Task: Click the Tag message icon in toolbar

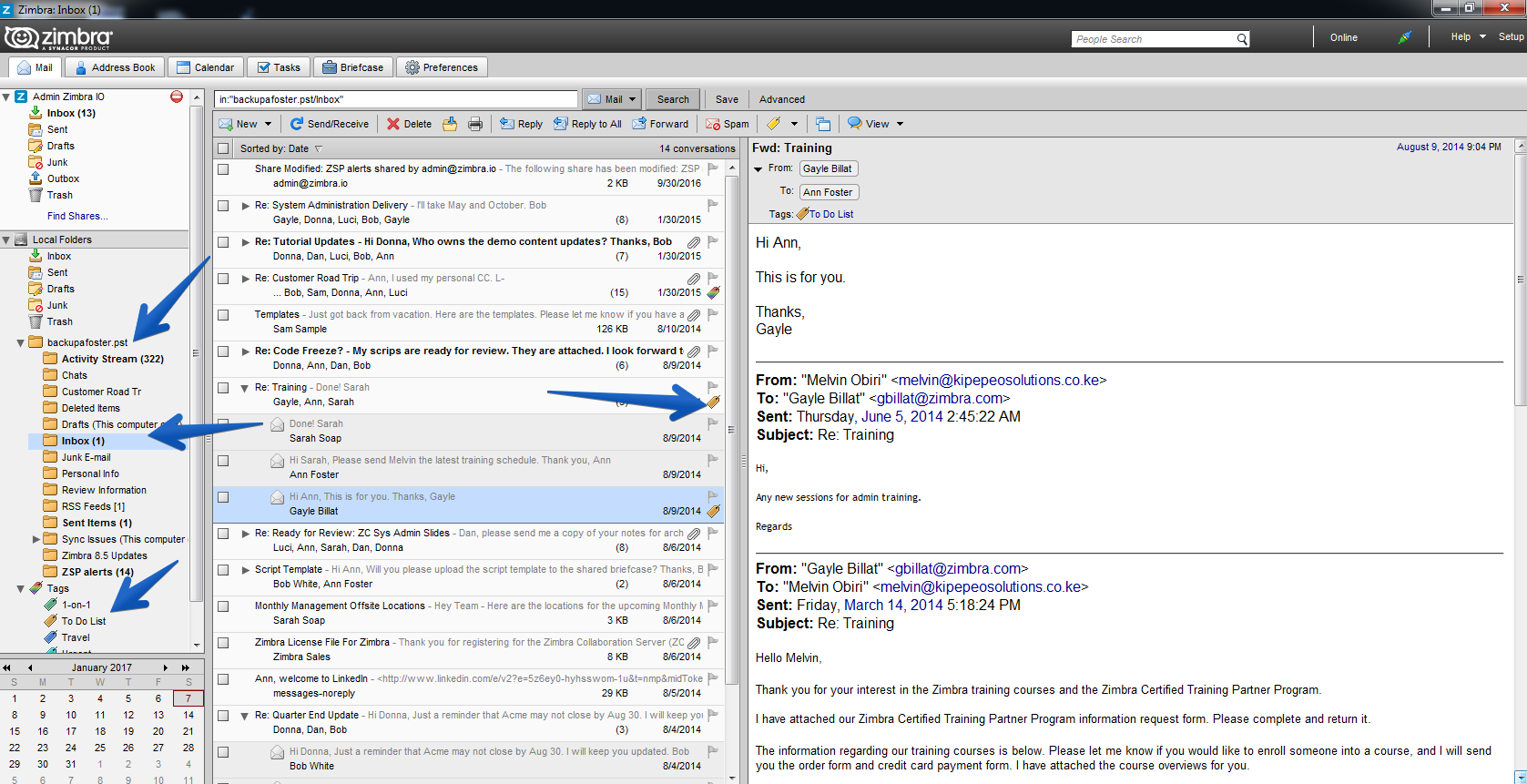Action: pos(773,124)
